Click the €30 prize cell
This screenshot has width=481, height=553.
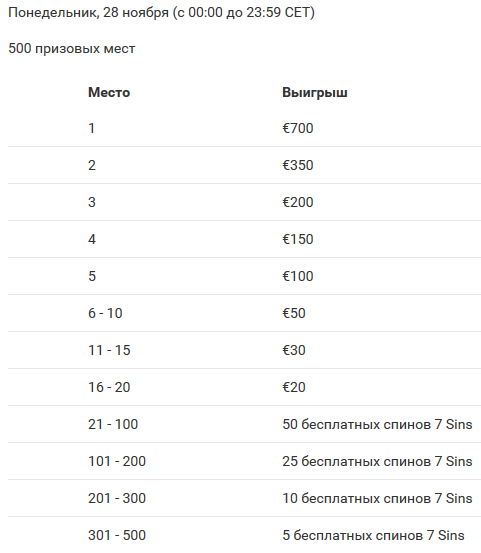(x=294, y=350)
